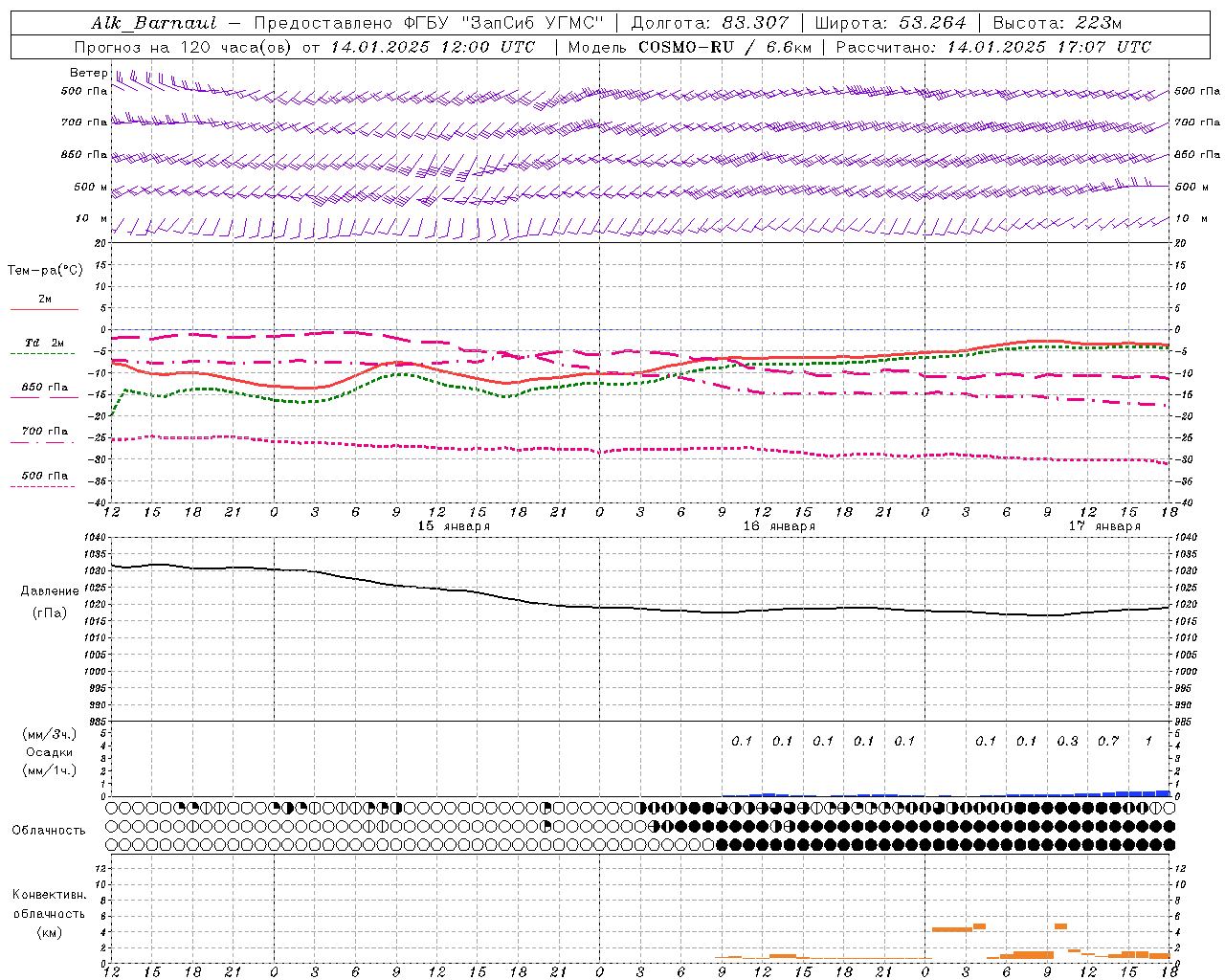This screenshot has height=980, width=1225.
Task: Click the elevation text "Высота: 223м"
Action: pyautogui.click(x=1058, y=23)
